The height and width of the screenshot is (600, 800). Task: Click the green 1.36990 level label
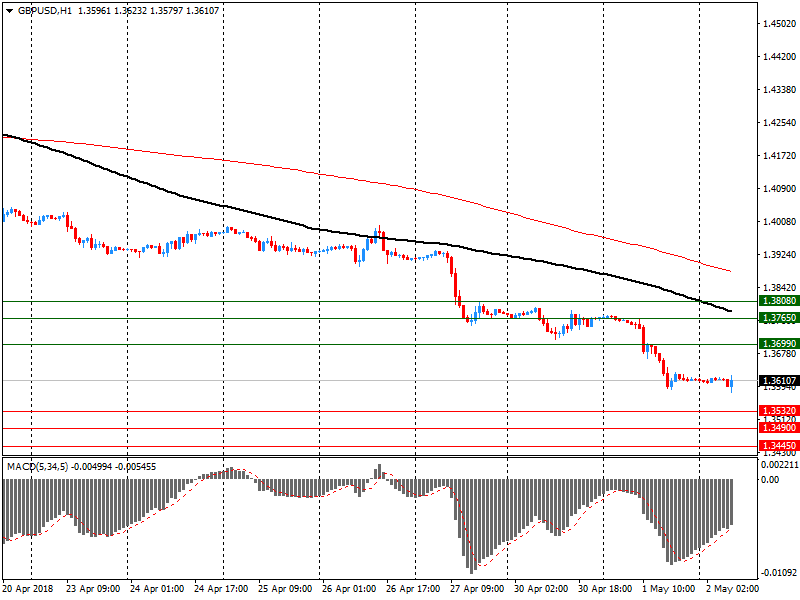[x=778, y=344]
